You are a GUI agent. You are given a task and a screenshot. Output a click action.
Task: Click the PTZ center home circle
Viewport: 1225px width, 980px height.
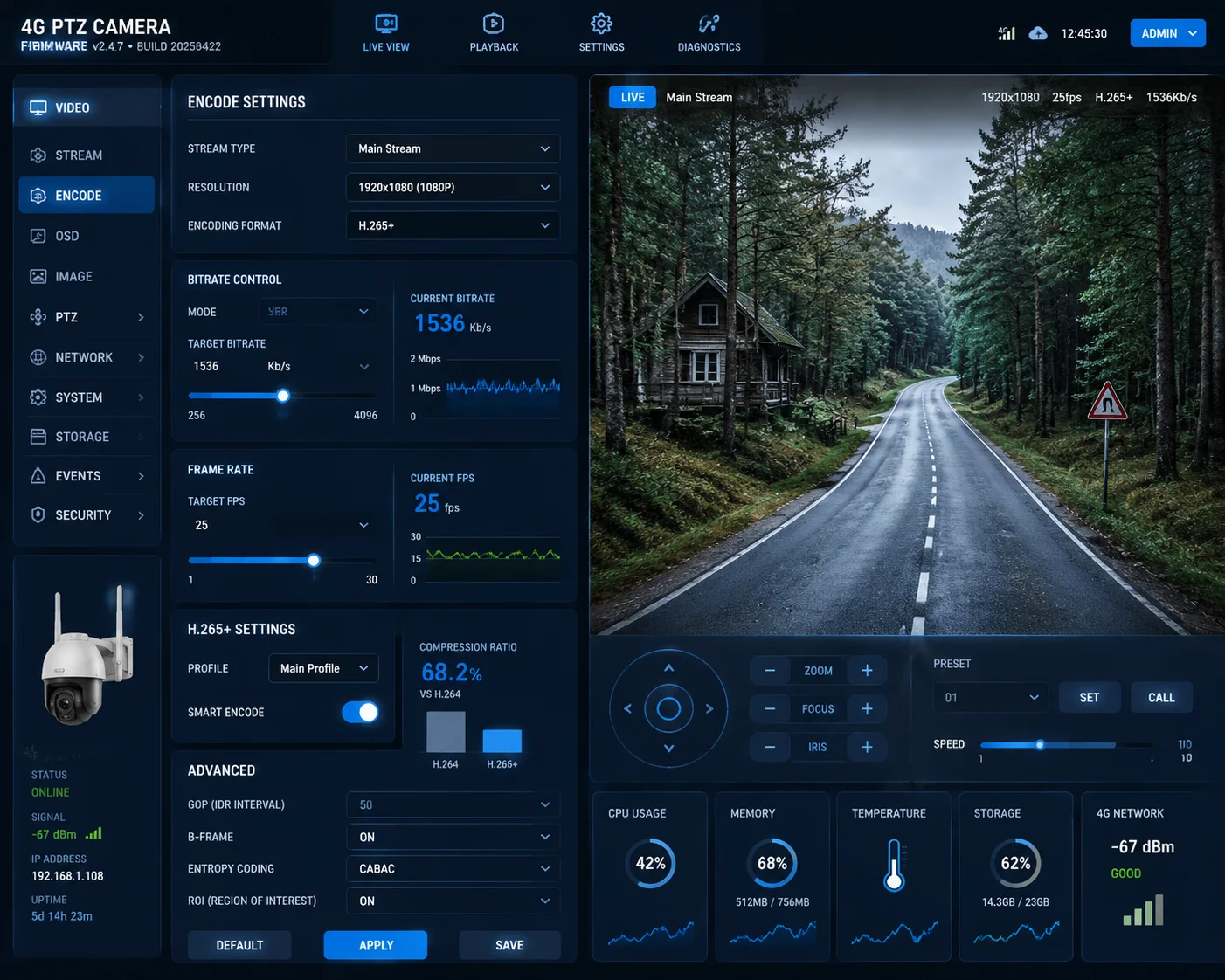pyautogui.click(x=668, y=708)
